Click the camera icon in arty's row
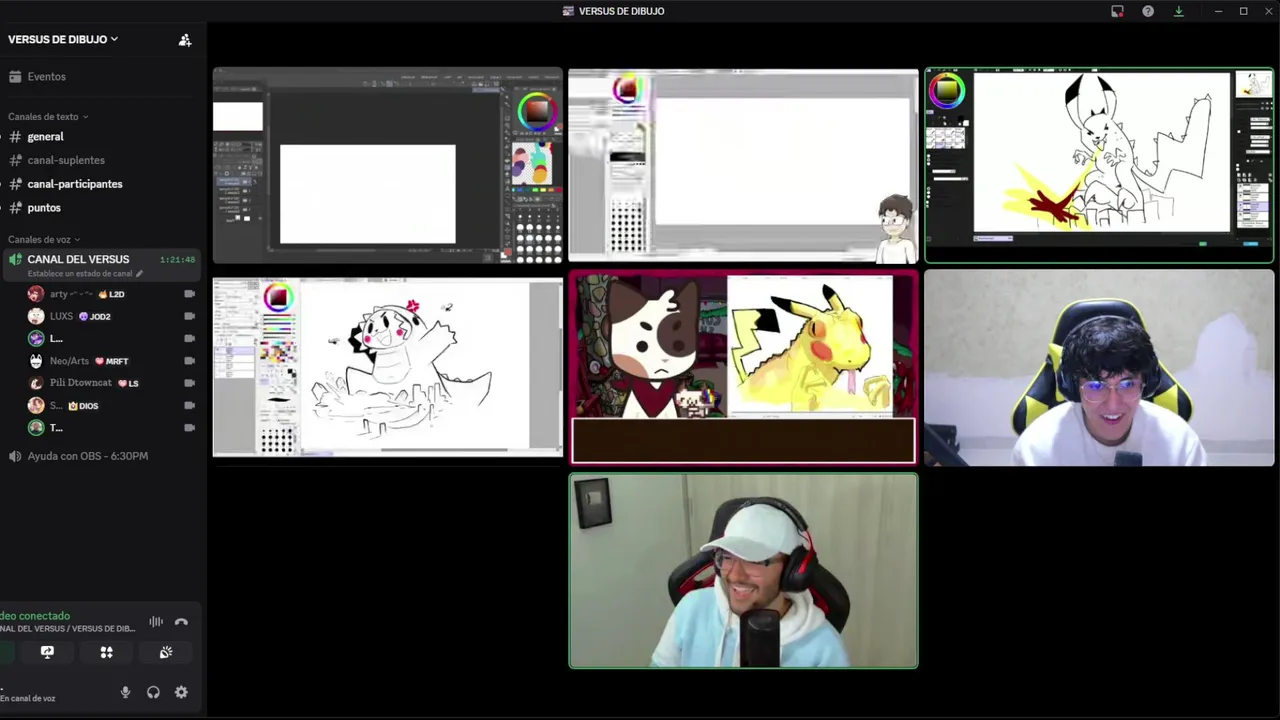This screenshot has height=720, width=1280. [189, 294]
